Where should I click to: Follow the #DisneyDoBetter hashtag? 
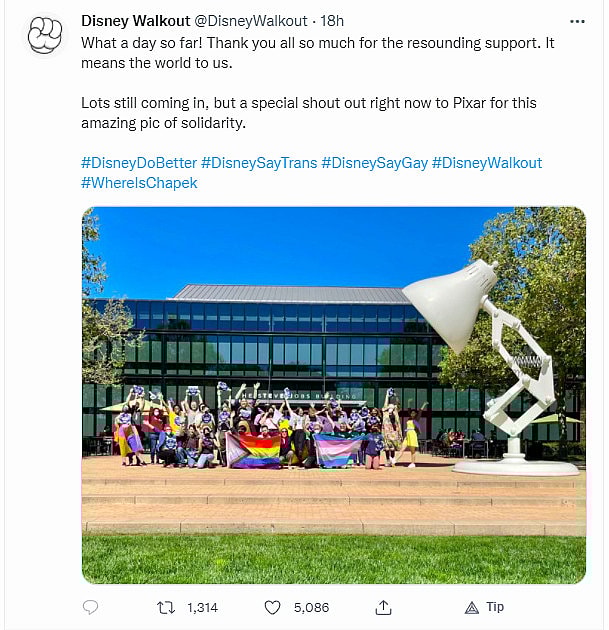pyautogui.click(x=138, y=162)
